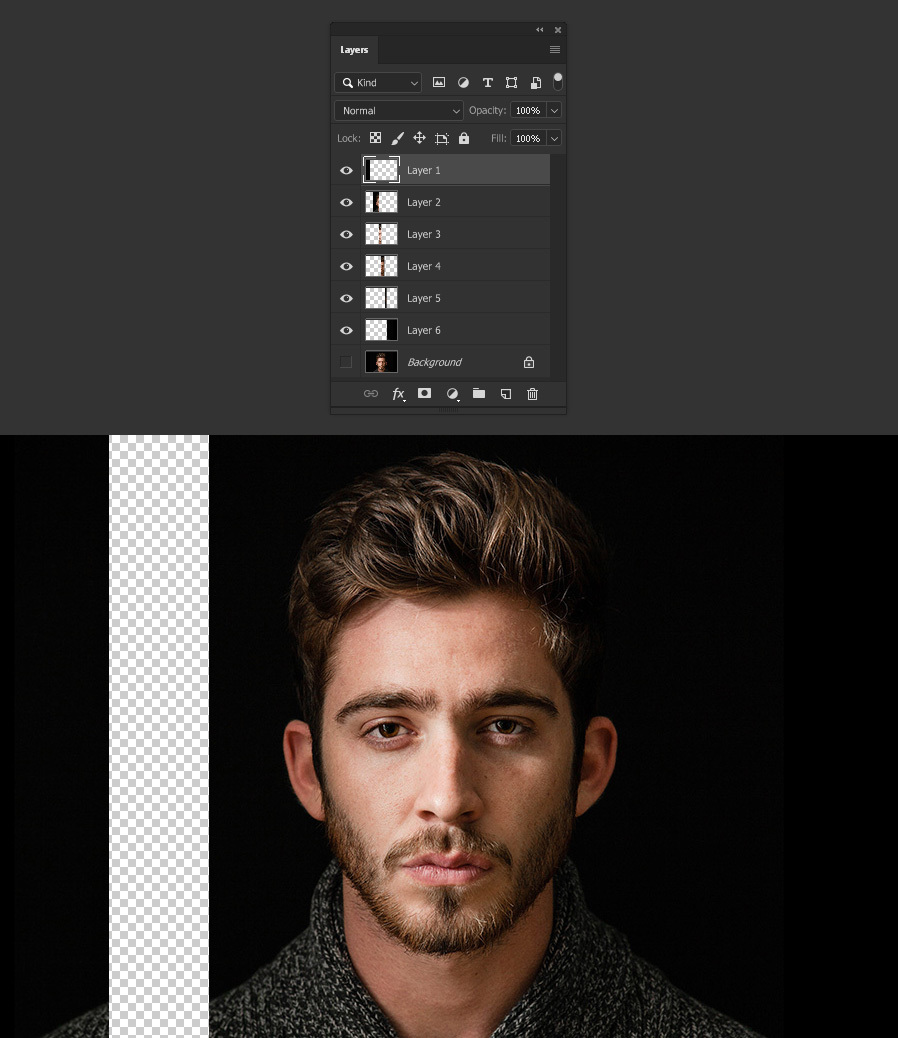Select the Layer 5 name
This screenshot has height=1038, width=898.
424,298
